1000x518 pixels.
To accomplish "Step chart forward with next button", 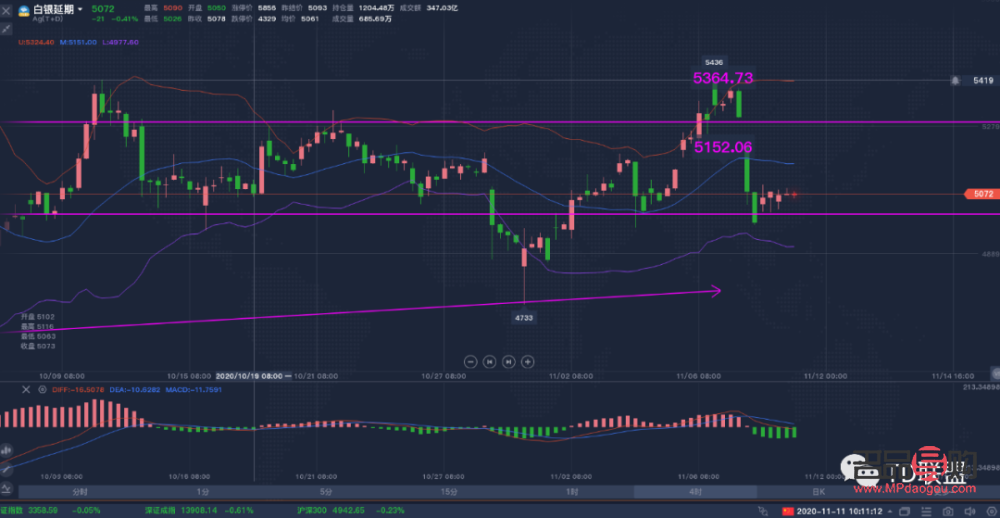I will tap(508, 361).
